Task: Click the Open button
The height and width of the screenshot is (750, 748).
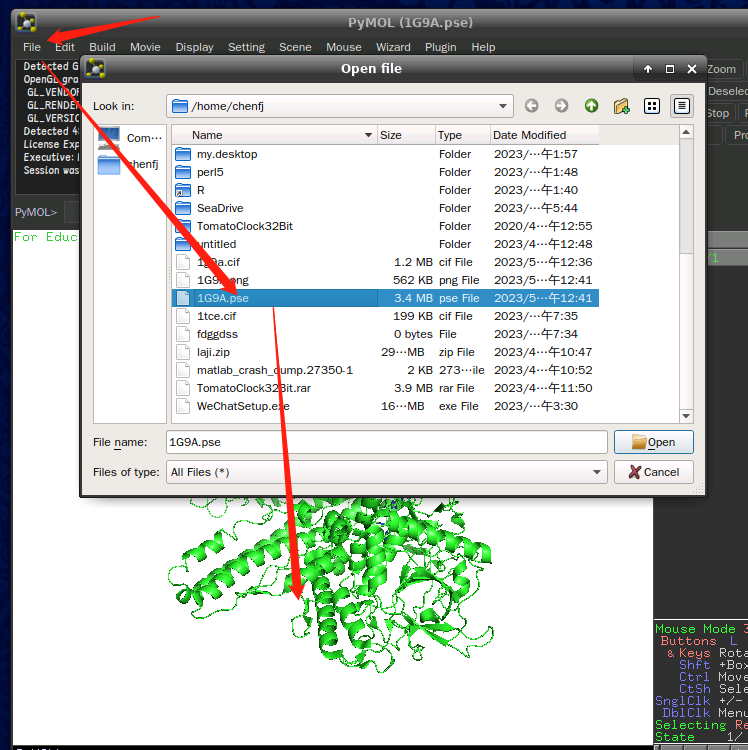Action: tap(653, 442)
